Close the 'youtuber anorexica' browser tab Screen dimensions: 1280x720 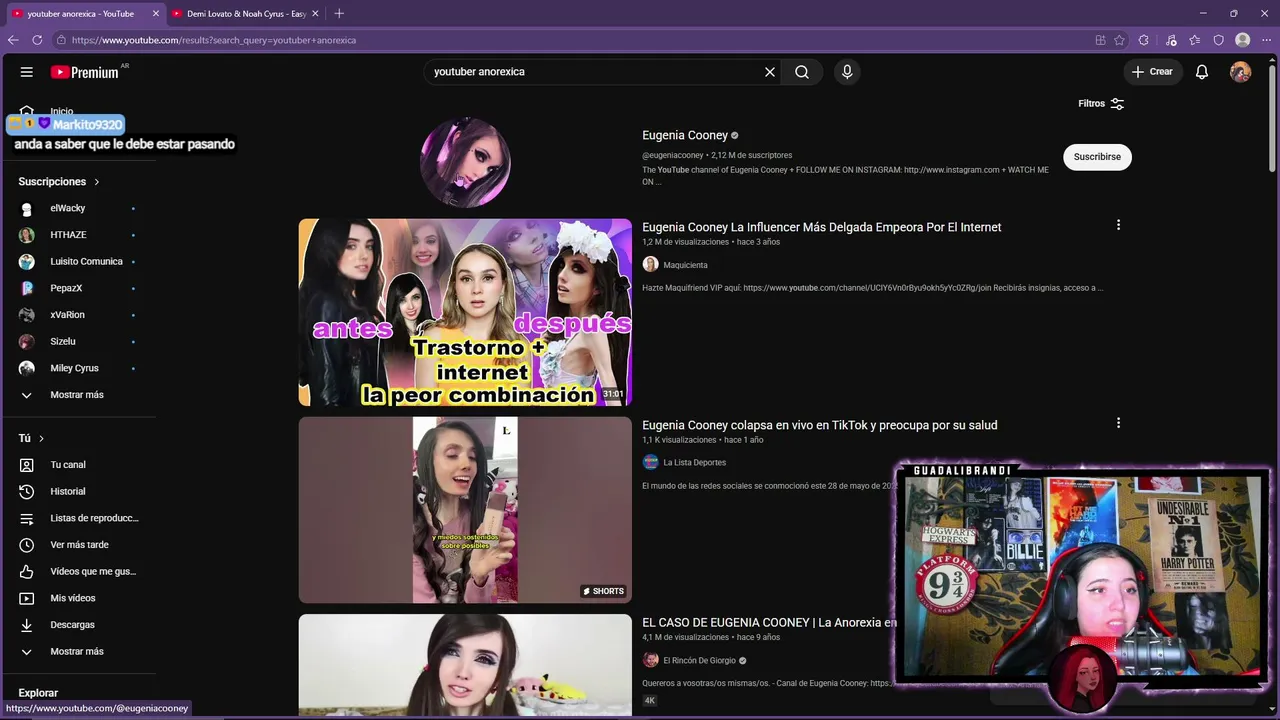pyautogui.click(x=155, y=14)
